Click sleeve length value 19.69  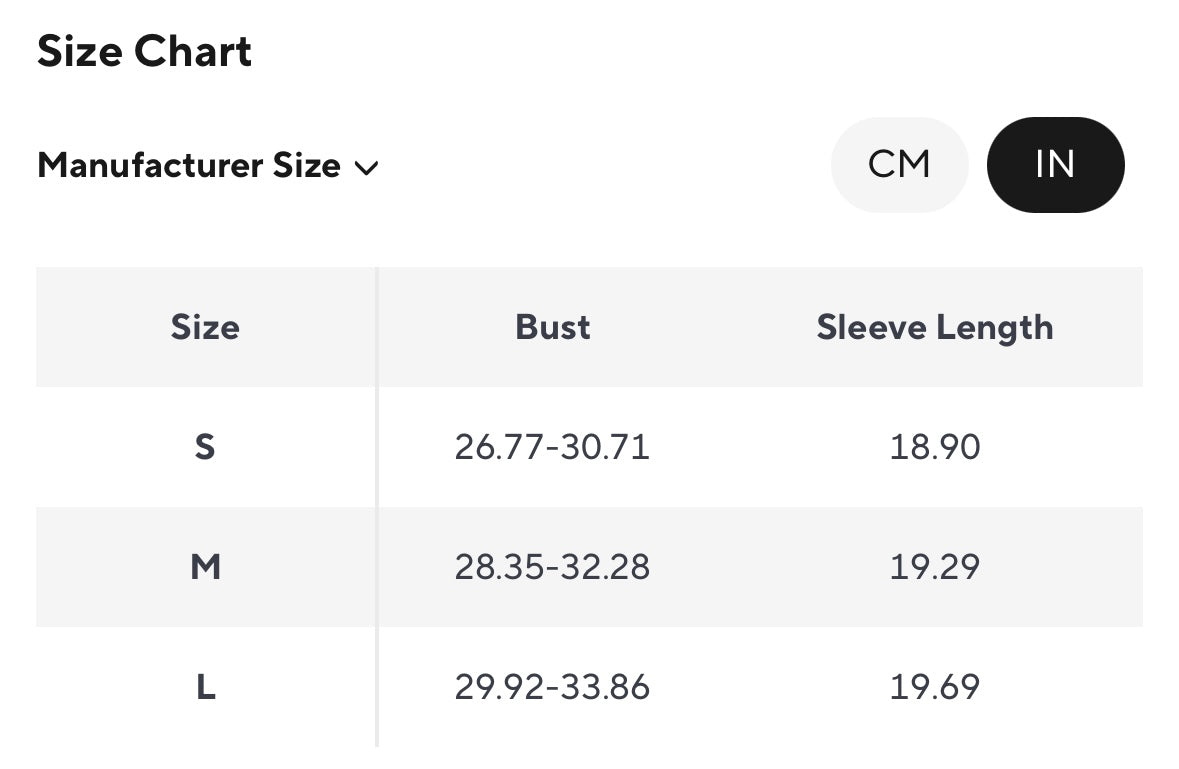pyautogui.click(x=934, y=687)
